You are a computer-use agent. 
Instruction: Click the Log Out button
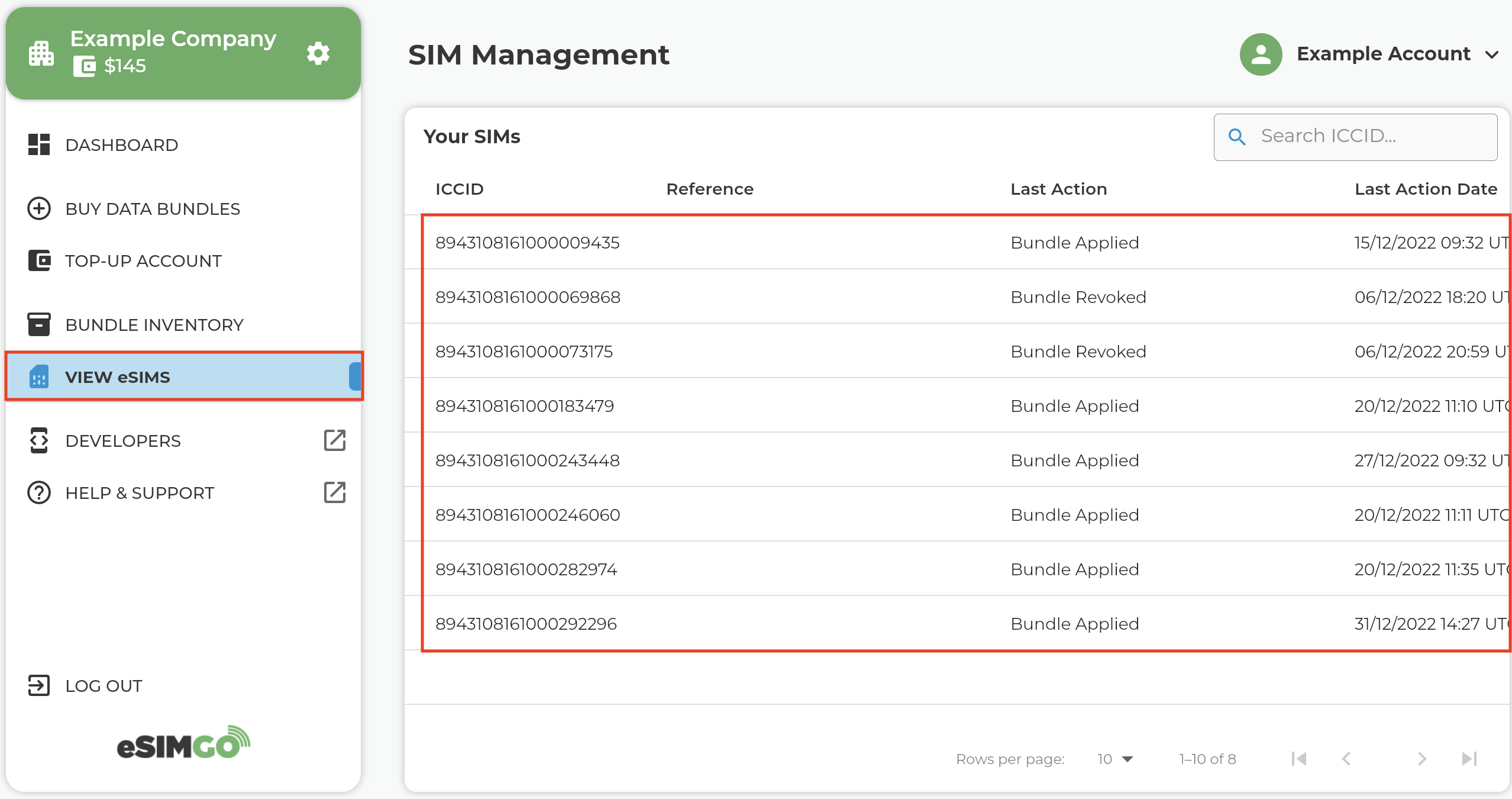tap(104, 686)
